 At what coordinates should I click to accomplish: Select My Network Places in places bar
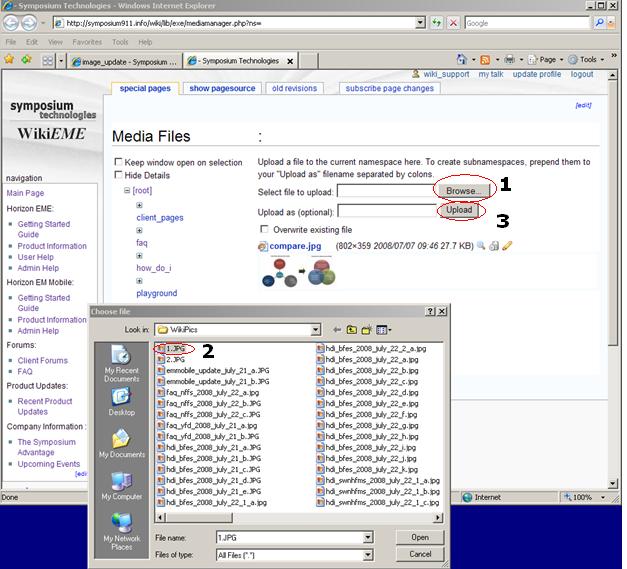click(122, 531)
